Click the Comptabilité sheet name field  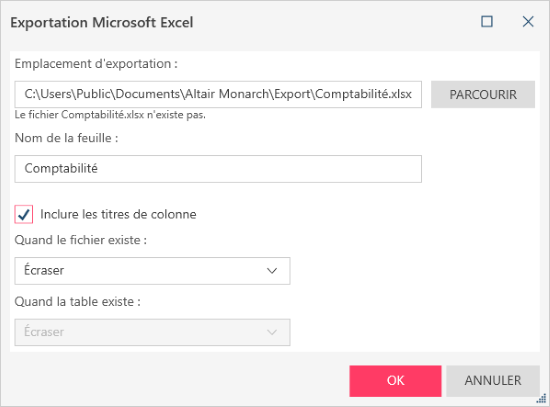pos(218,169)
